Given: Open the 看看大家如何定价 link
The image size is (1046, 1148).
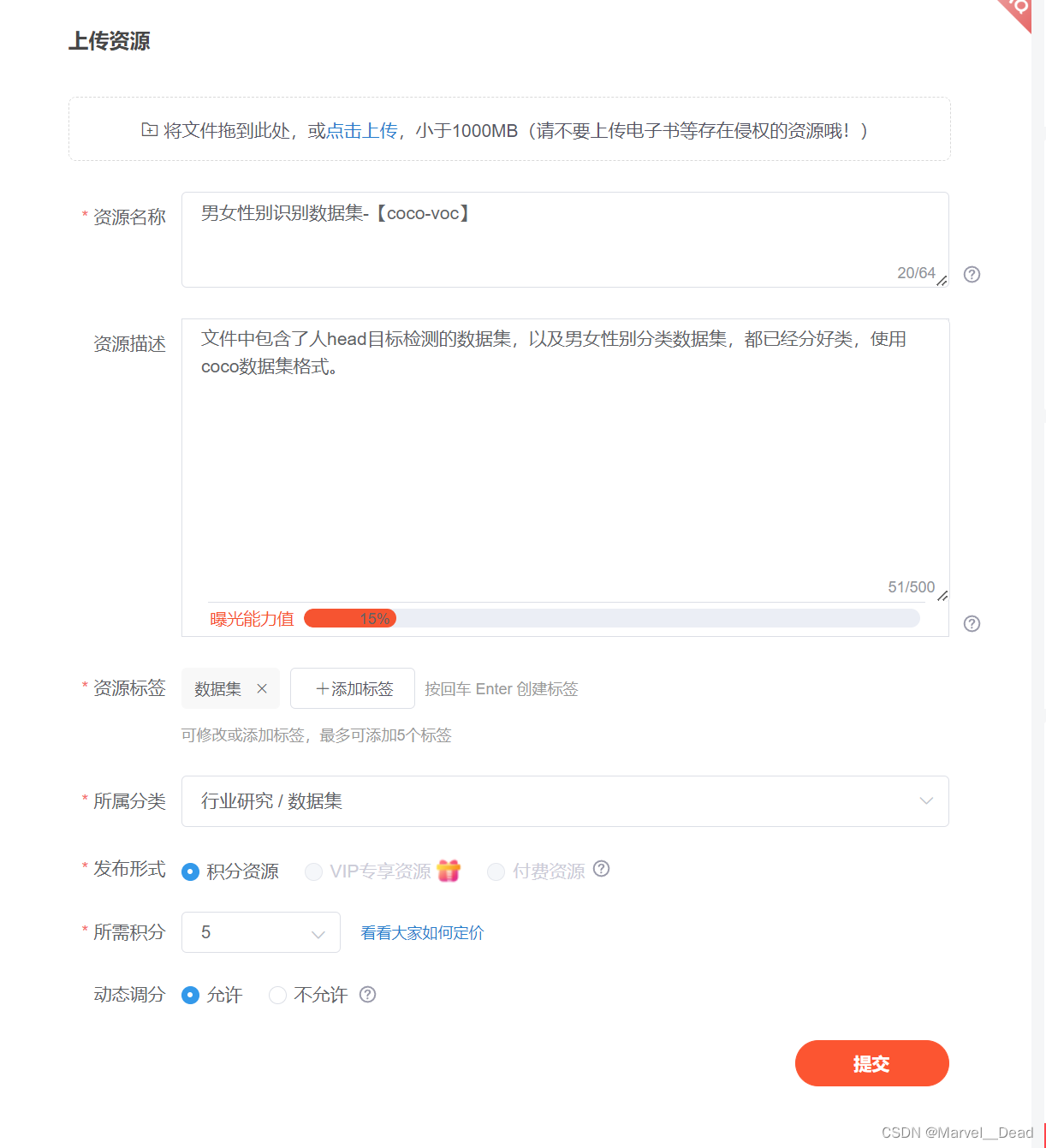Looking at the screenshot, I should 422,932.
